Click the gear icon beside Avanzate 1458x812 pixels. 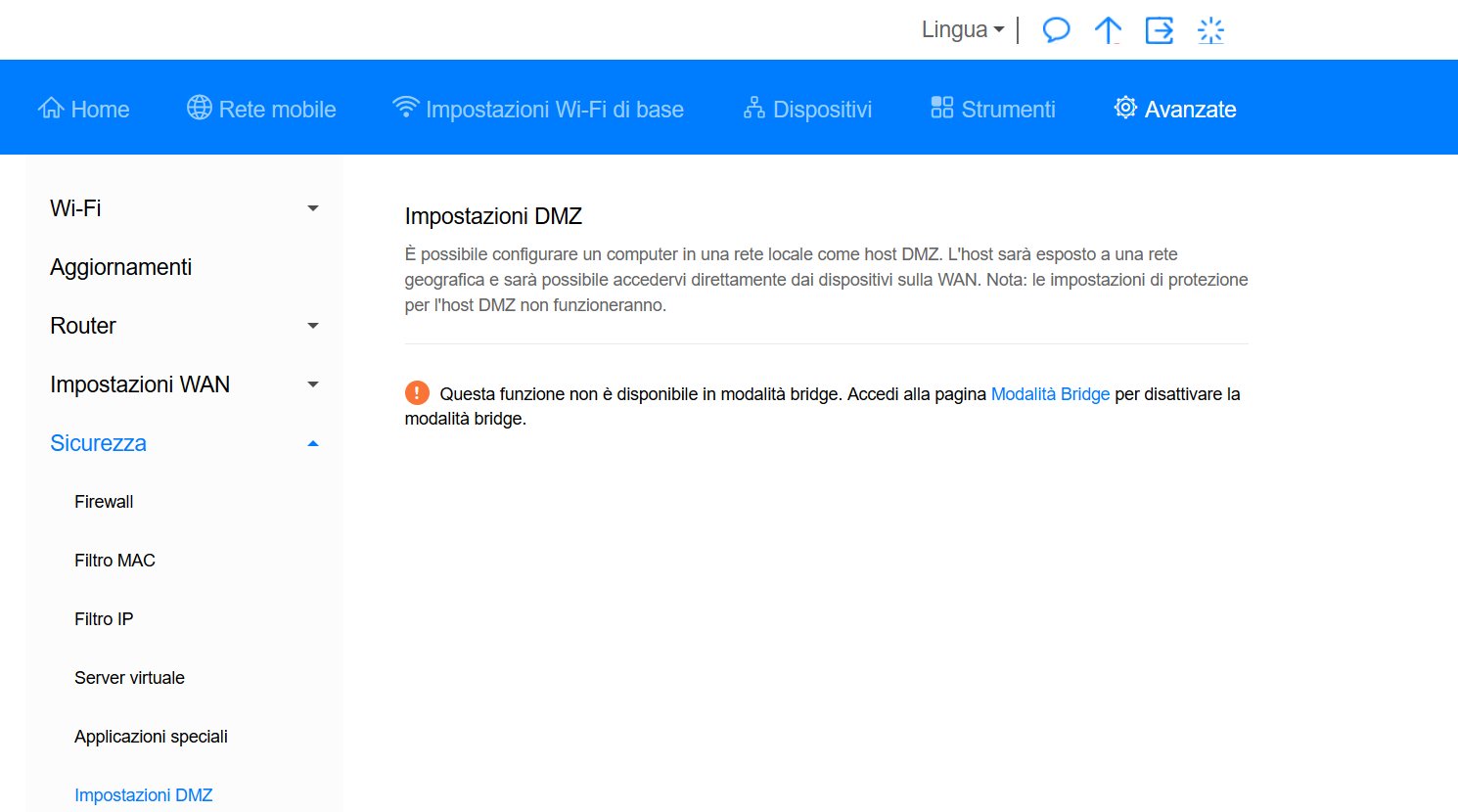[x=1125, y=108]
